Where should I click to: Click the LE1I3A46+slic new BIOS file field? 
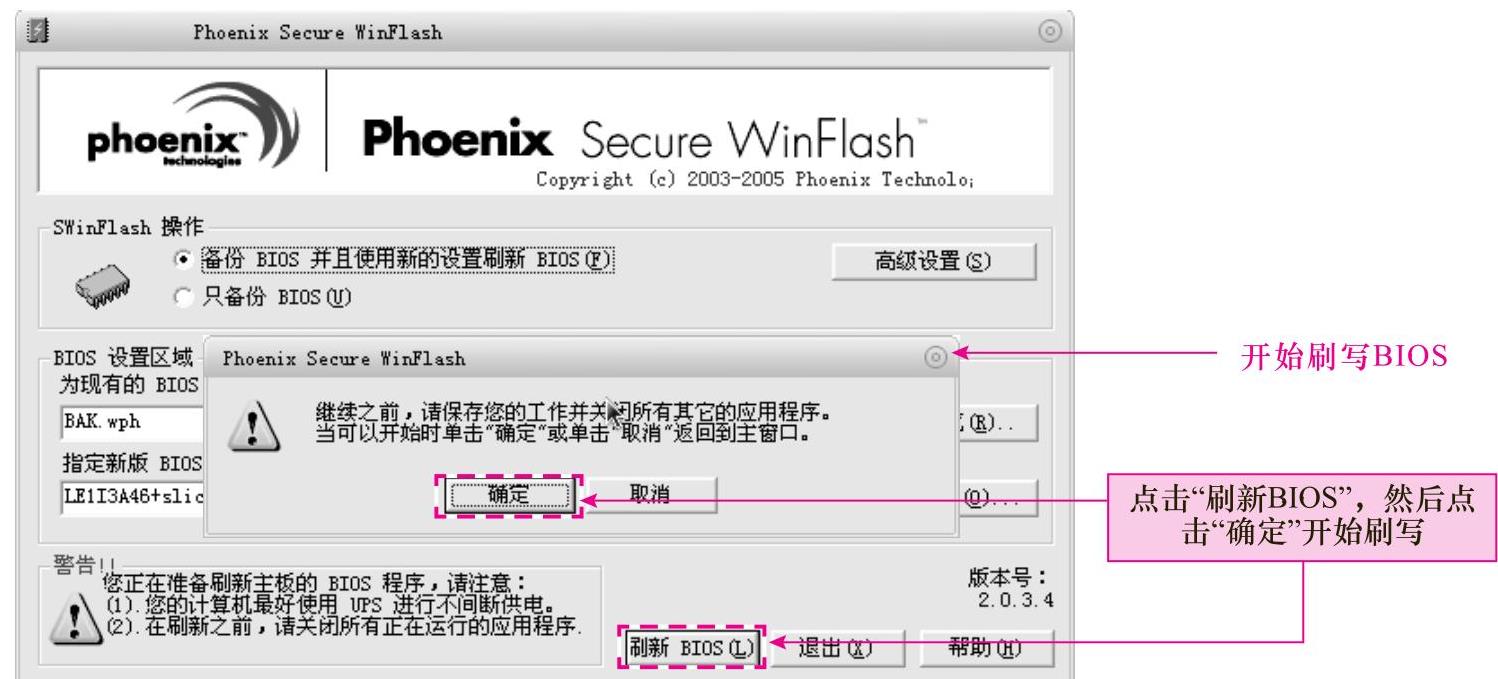click(131, 497)
